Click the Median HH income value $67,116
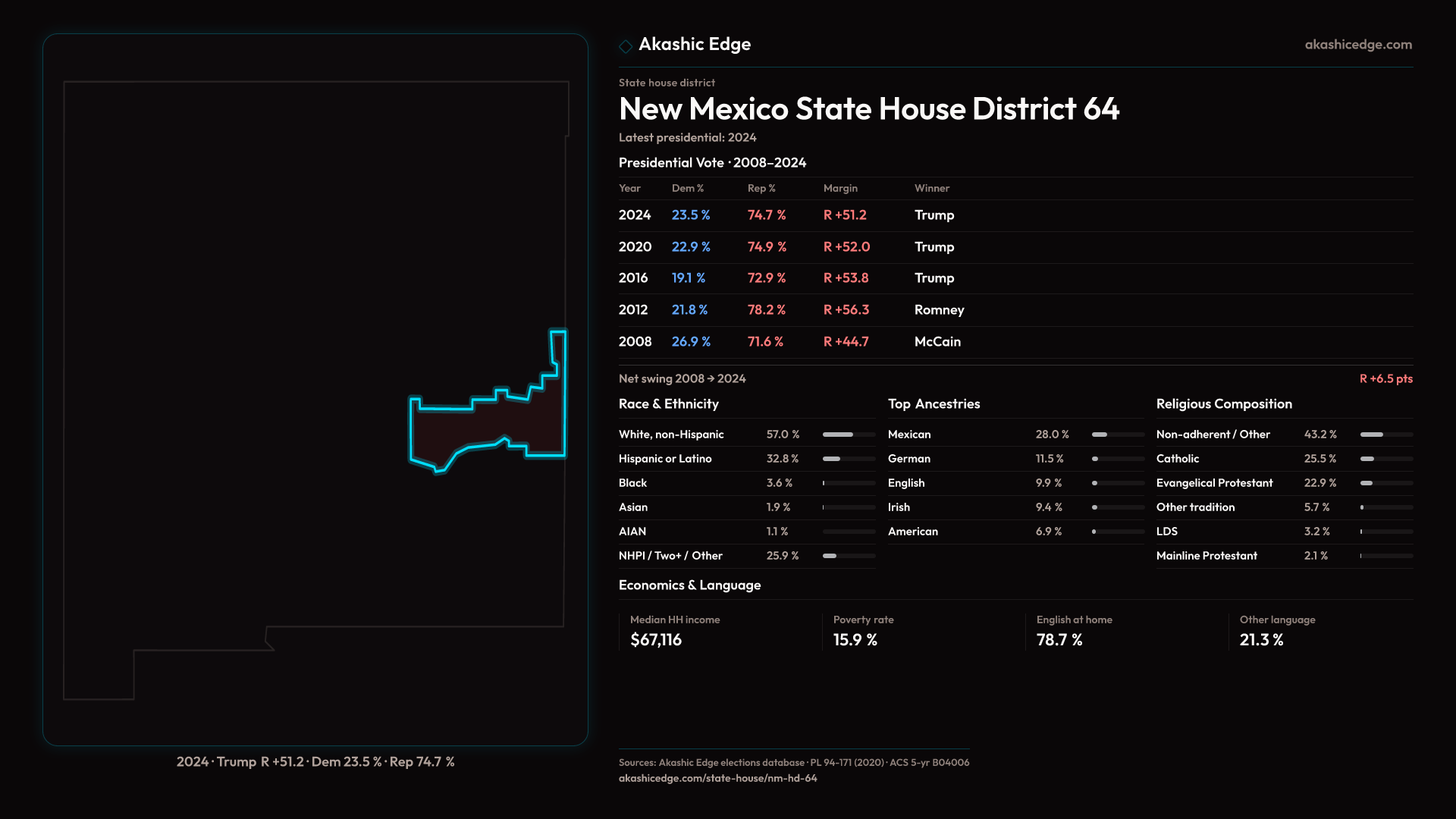Image resolution: width=1456 pixels, height=819 pixels. click(656, 640)
